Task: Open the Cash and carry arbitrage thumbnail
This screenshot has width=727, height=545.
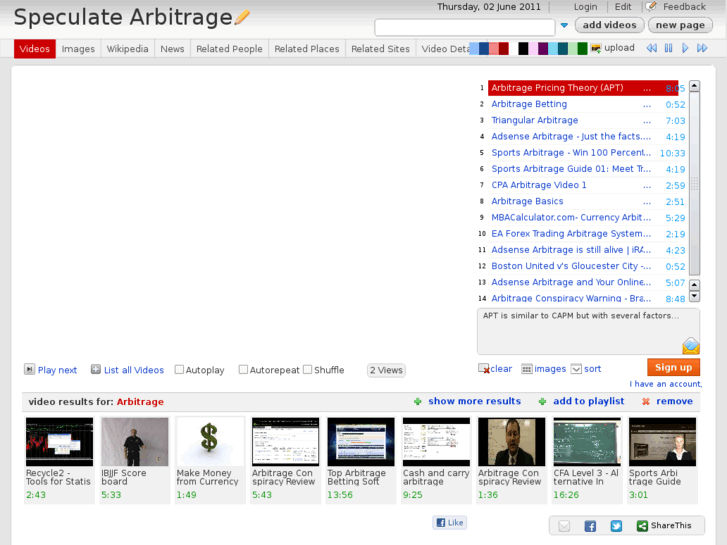Action: tap(436, 442)
